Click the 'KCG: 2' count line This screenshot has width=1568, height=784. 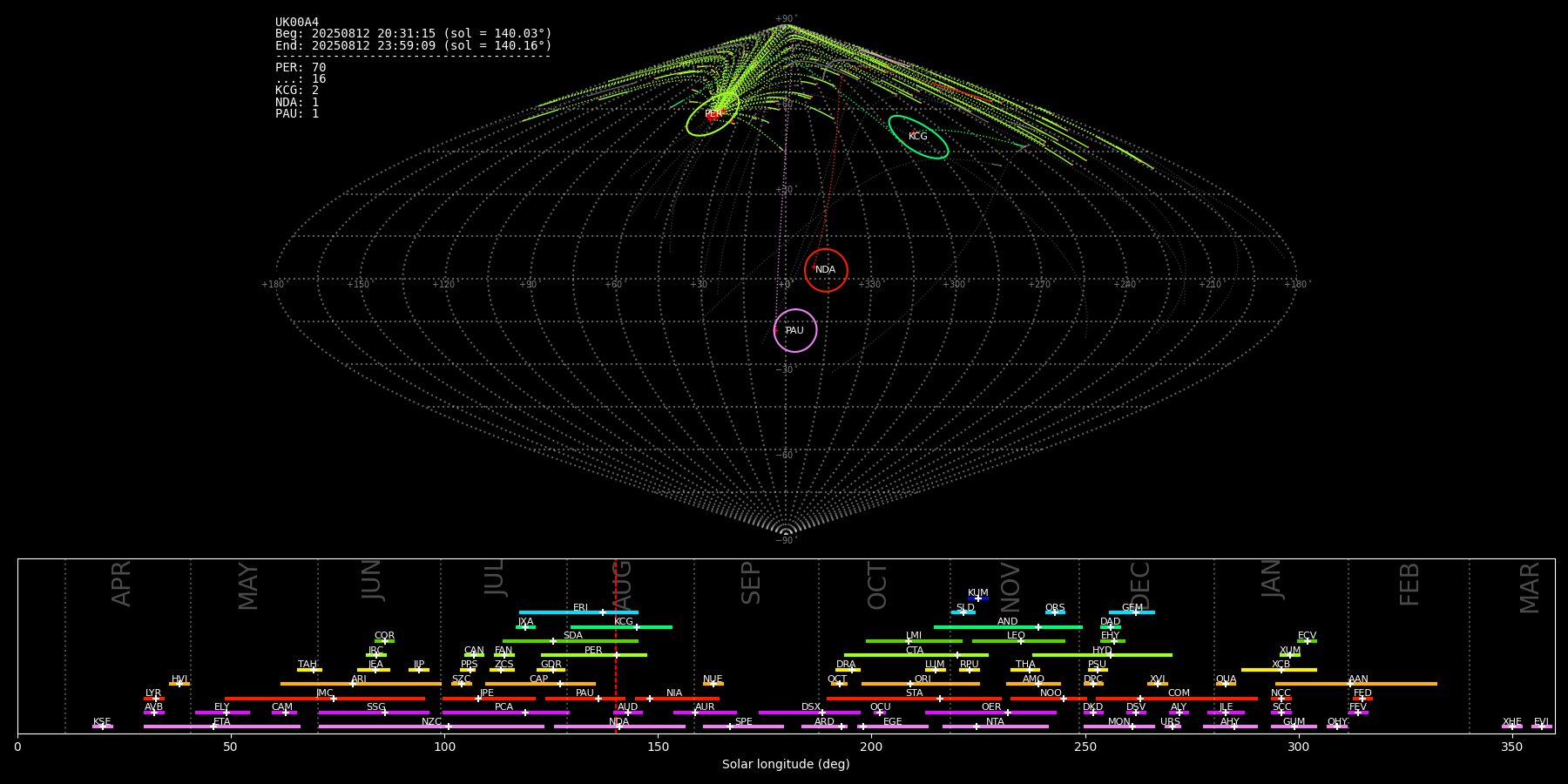tap(297, 91)
